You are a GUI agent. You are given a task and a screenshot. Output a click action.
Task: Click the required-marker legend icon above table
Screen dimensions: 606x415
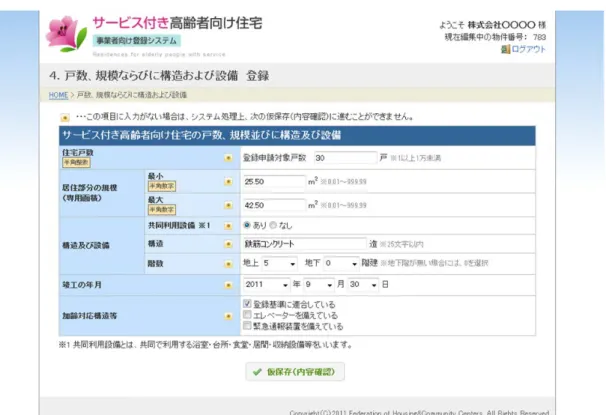tap(65, 117)
